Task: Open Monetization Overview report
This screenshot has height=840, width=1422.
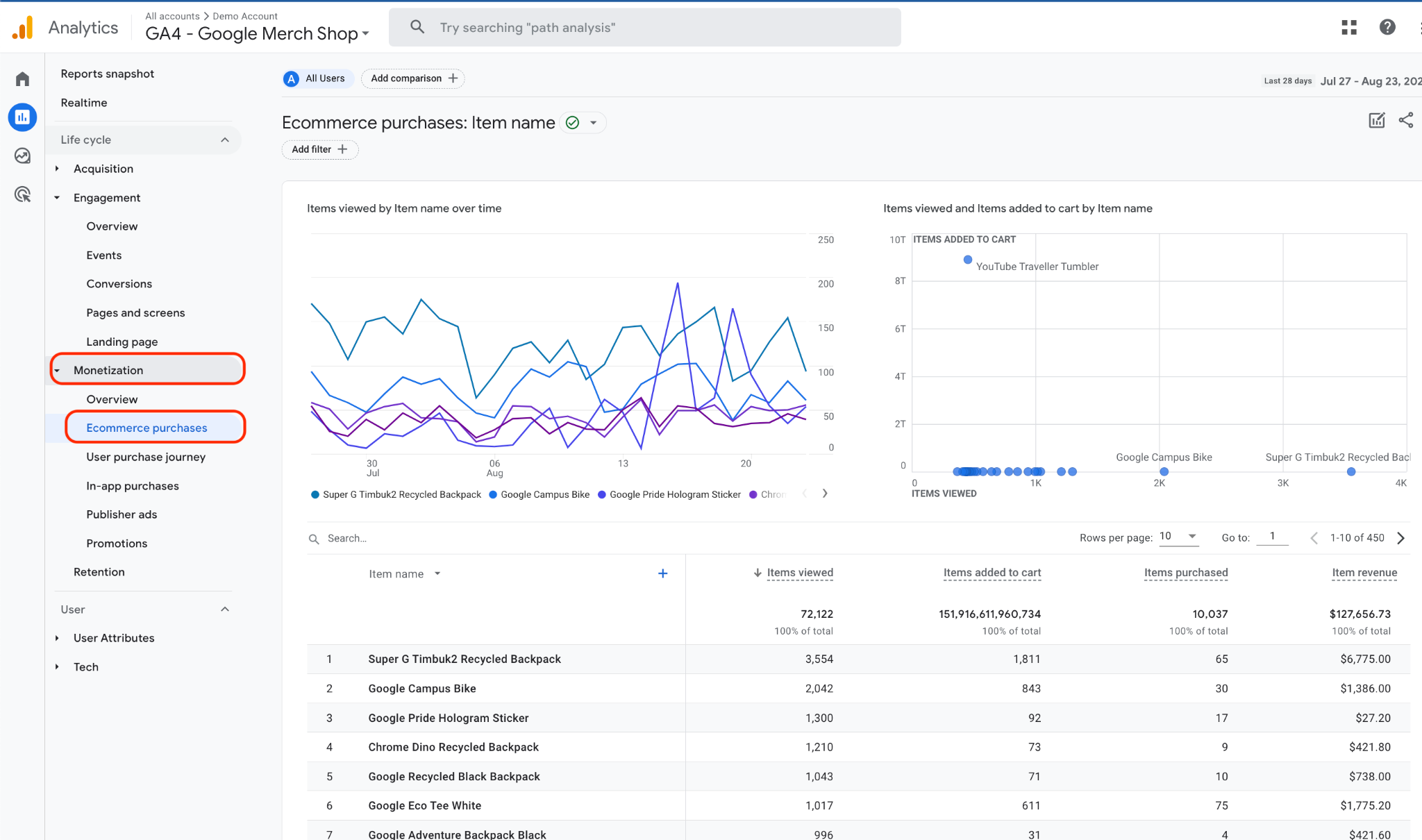Action: [x=112, y=399]
